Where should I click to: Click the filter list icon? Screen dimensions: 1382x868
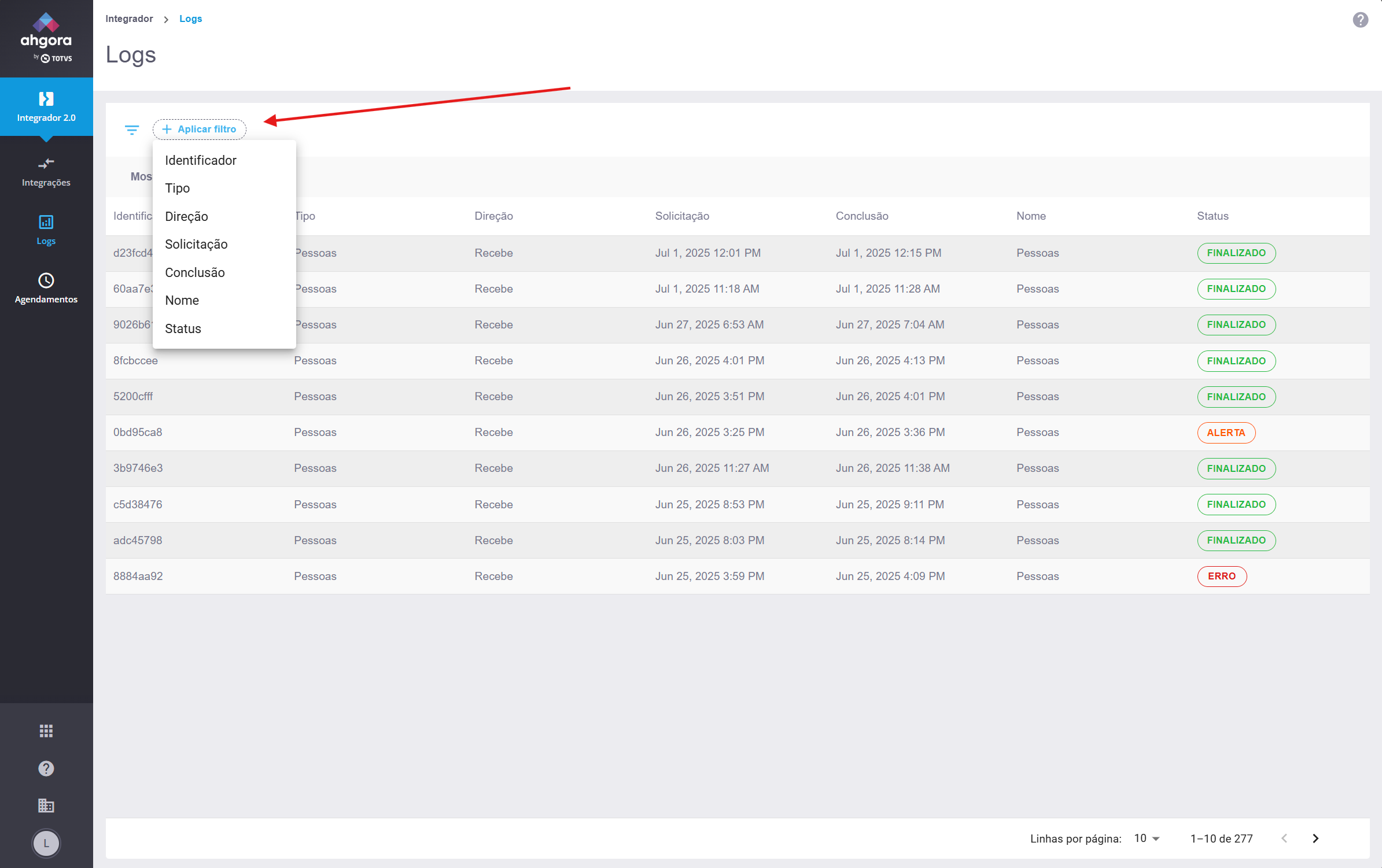pos(132,130)
